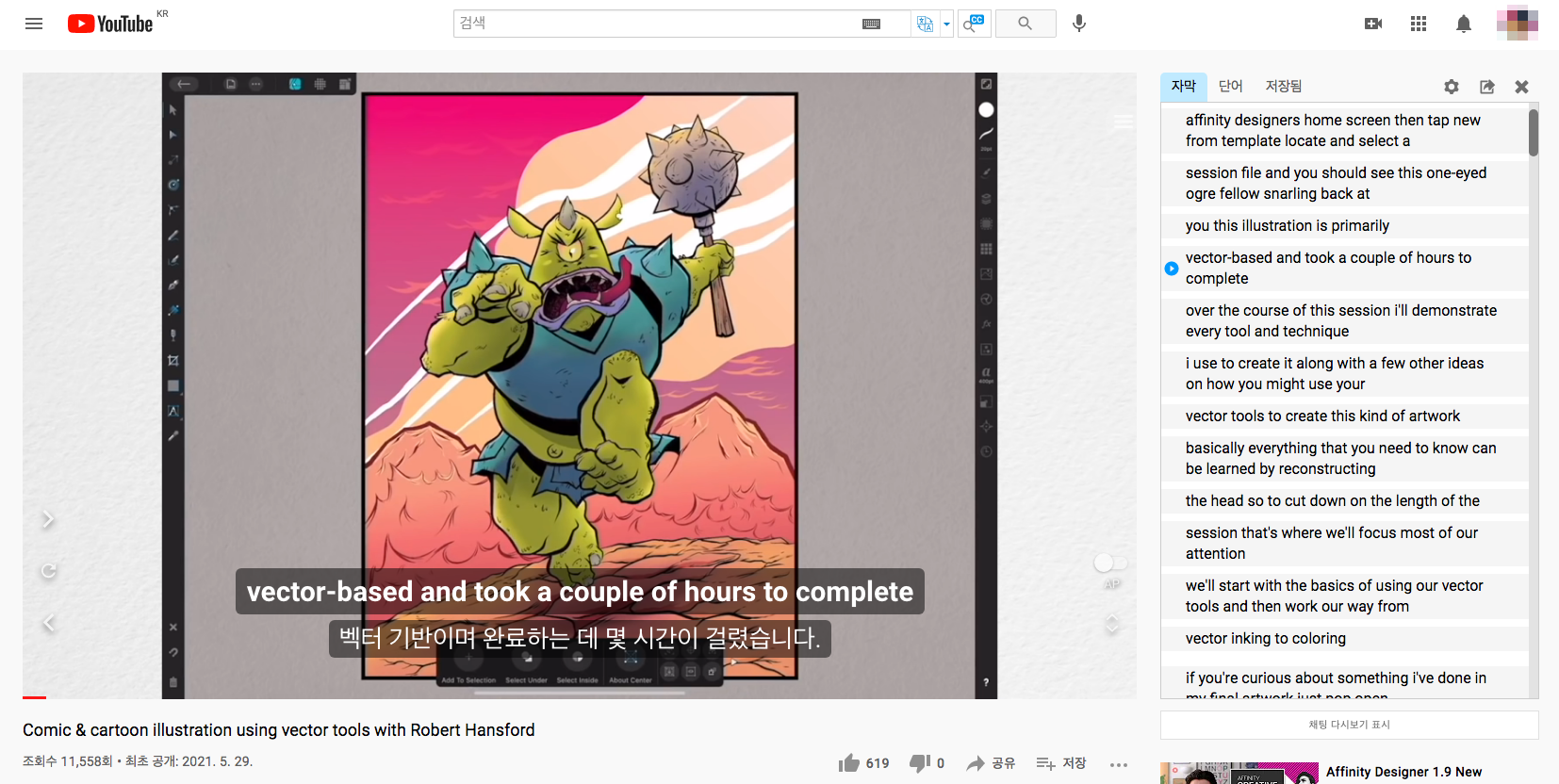1559x784 pixels.
Task: Select subtitle 'over the course of this session'
Action: pos(1345,320)
